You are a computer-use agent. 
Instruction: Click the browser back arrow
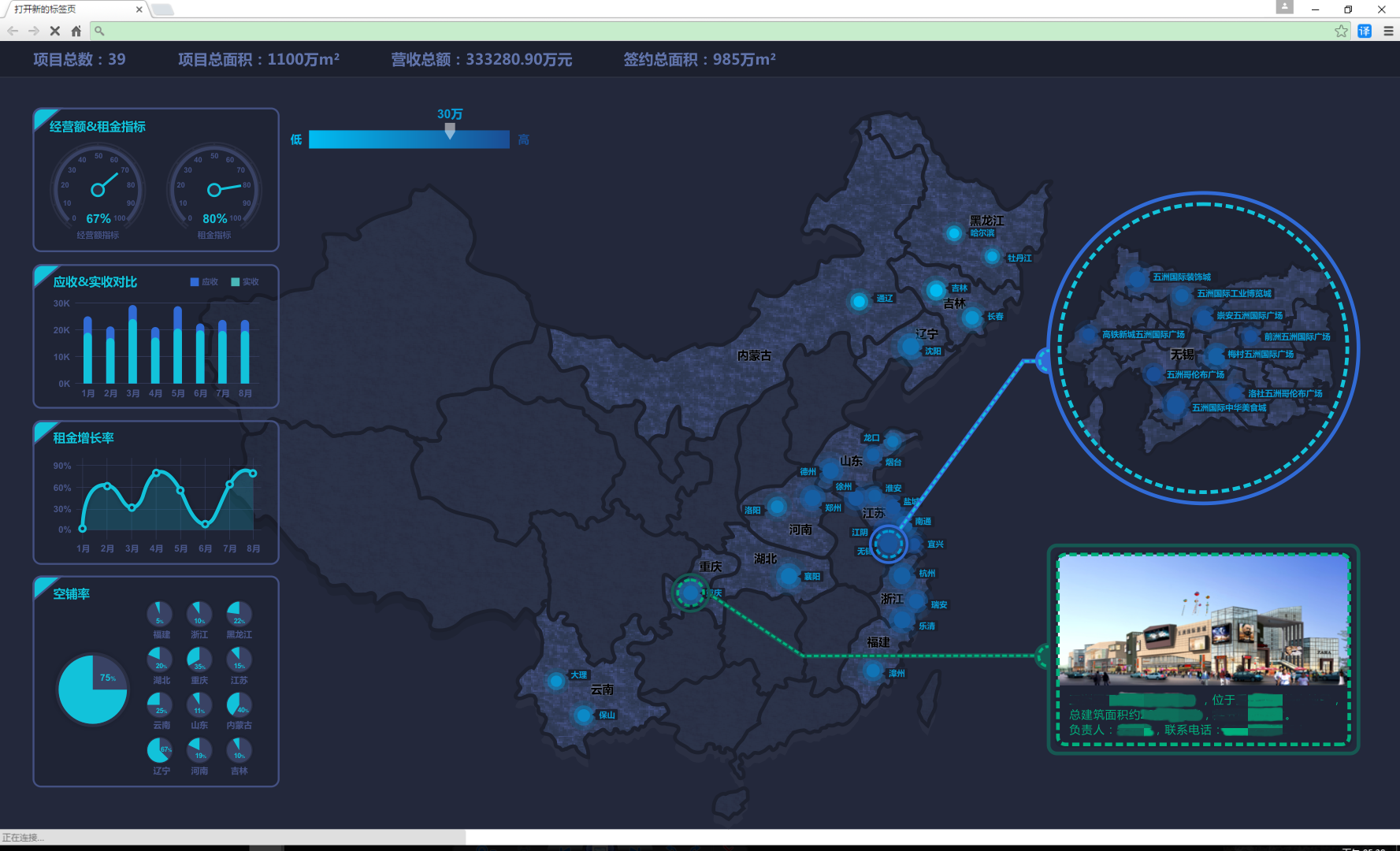pyautogui.click(x=13, y=31)
